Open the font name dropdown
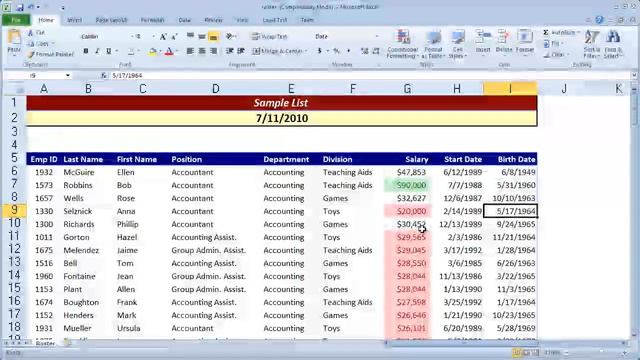Screen dimensions: 640x360 [131, 37]
